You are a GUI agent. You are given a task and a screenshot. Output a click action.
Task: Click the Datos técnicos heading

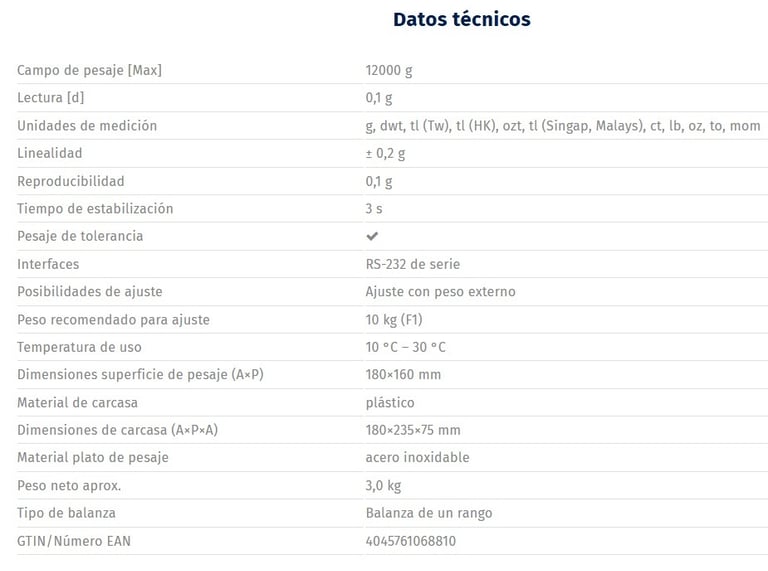click(461, 19)
